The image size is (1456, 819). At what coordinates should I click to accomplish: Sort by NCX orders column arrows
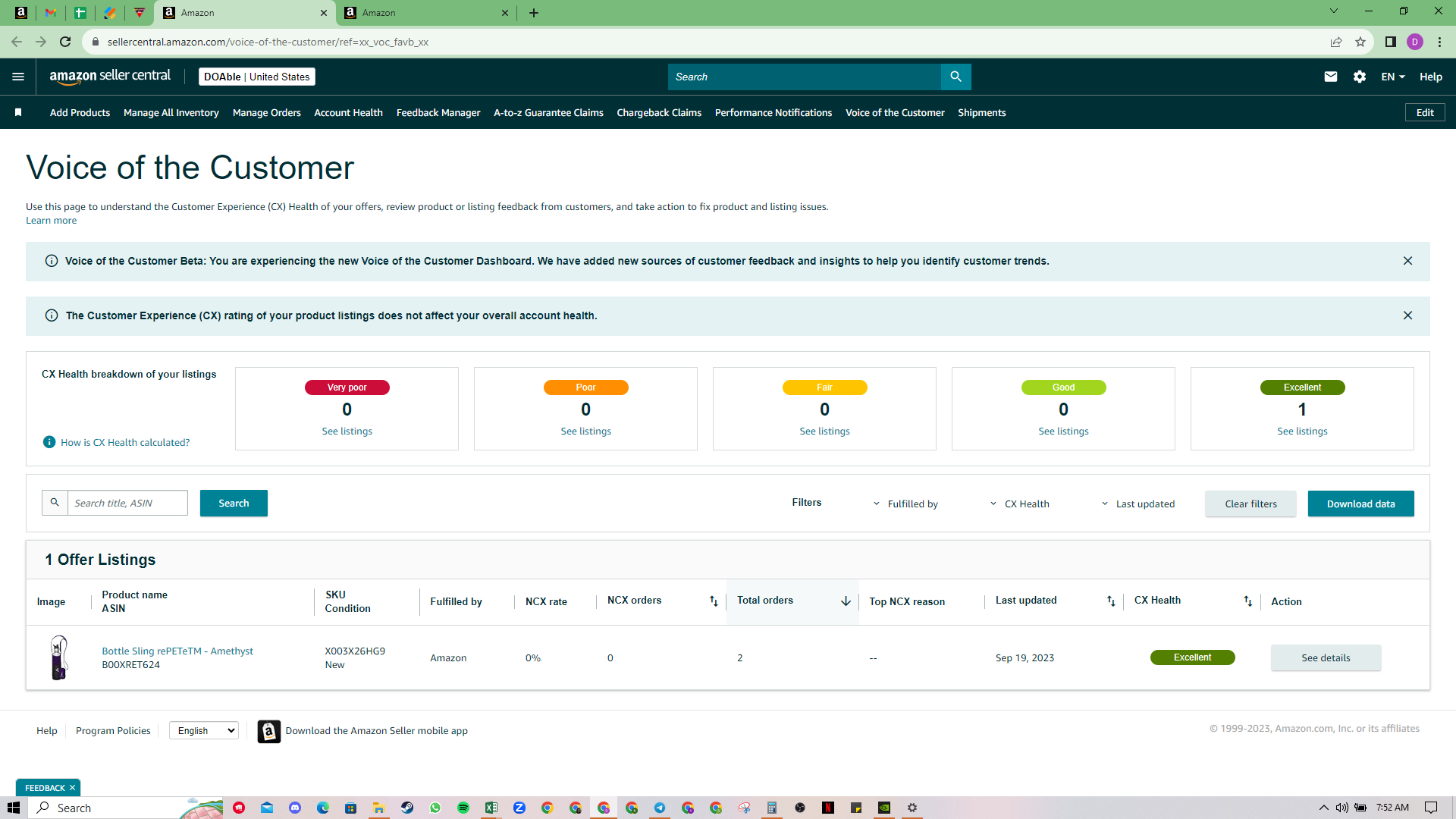tap(714, 601)
